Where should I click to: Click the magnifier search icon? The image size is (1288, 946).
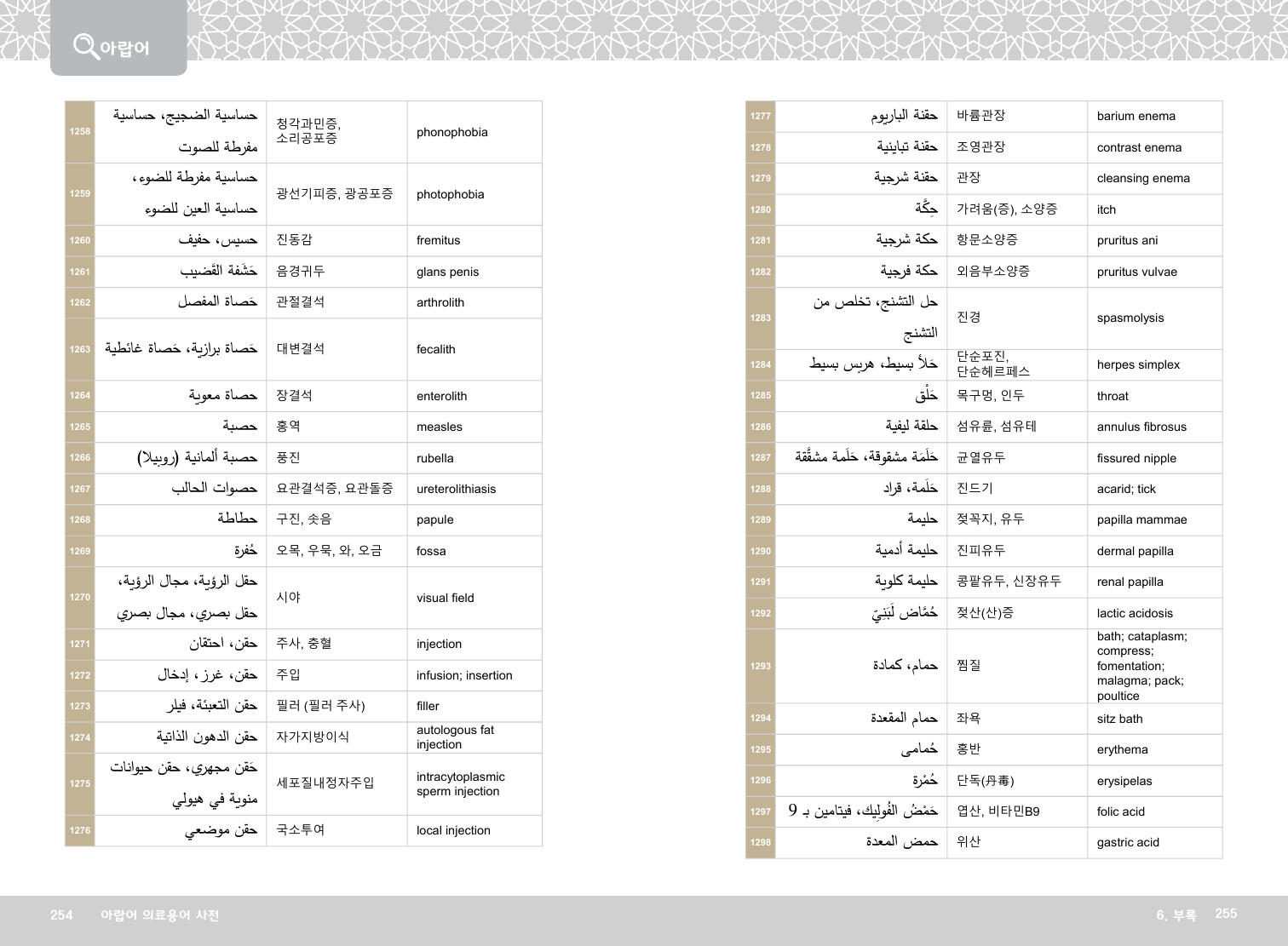(x=85, y=46)
